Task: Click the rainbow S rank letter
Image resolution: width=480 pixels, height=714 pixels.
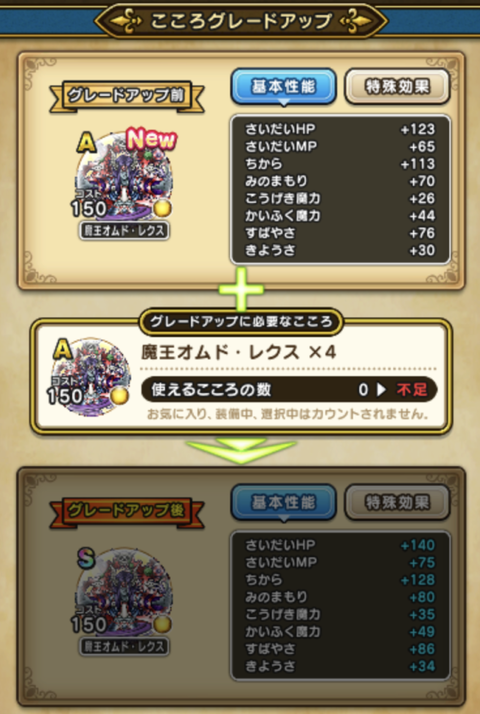Action: [x=86, y=558]
